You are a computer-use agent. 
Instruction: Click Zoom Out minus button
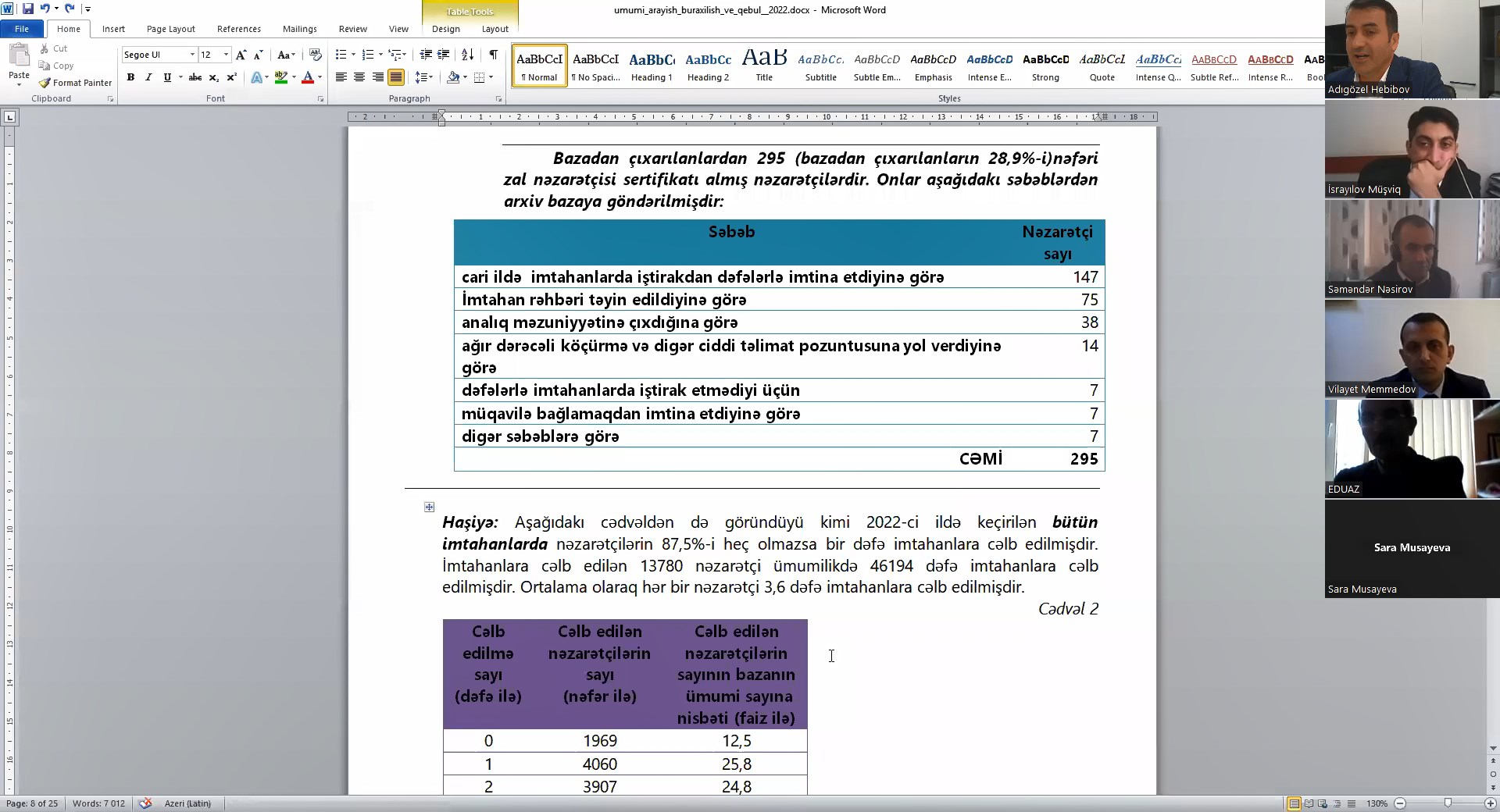(1400, 803)
